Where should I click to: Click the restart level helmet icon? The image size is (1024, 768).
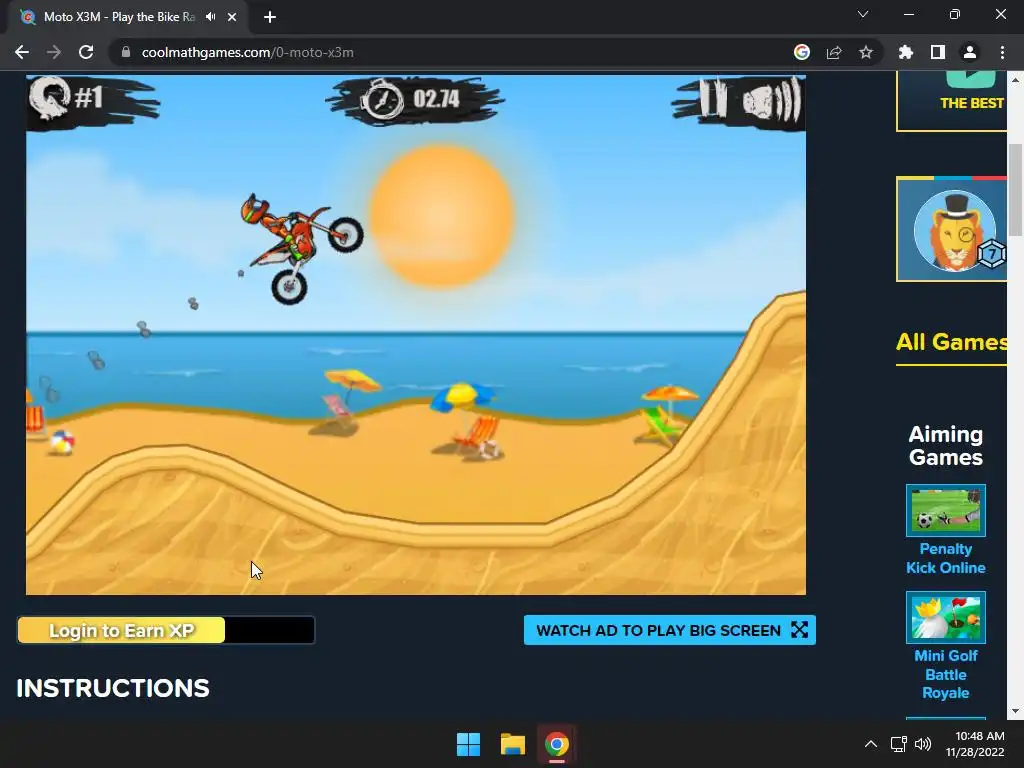[50, 98]
